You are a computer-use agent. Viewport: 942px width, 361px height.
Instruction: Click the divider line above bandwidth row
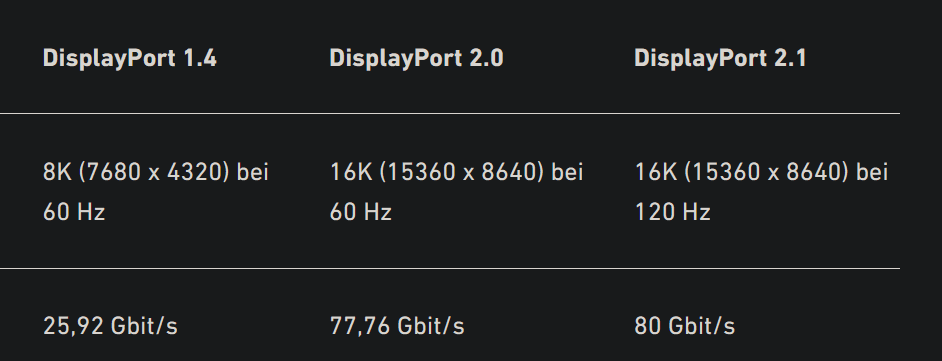point(449,268)
